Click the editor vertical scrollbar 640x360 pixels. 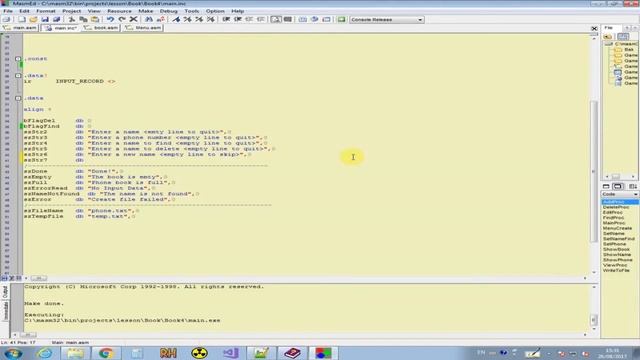[x=594, y=155]
